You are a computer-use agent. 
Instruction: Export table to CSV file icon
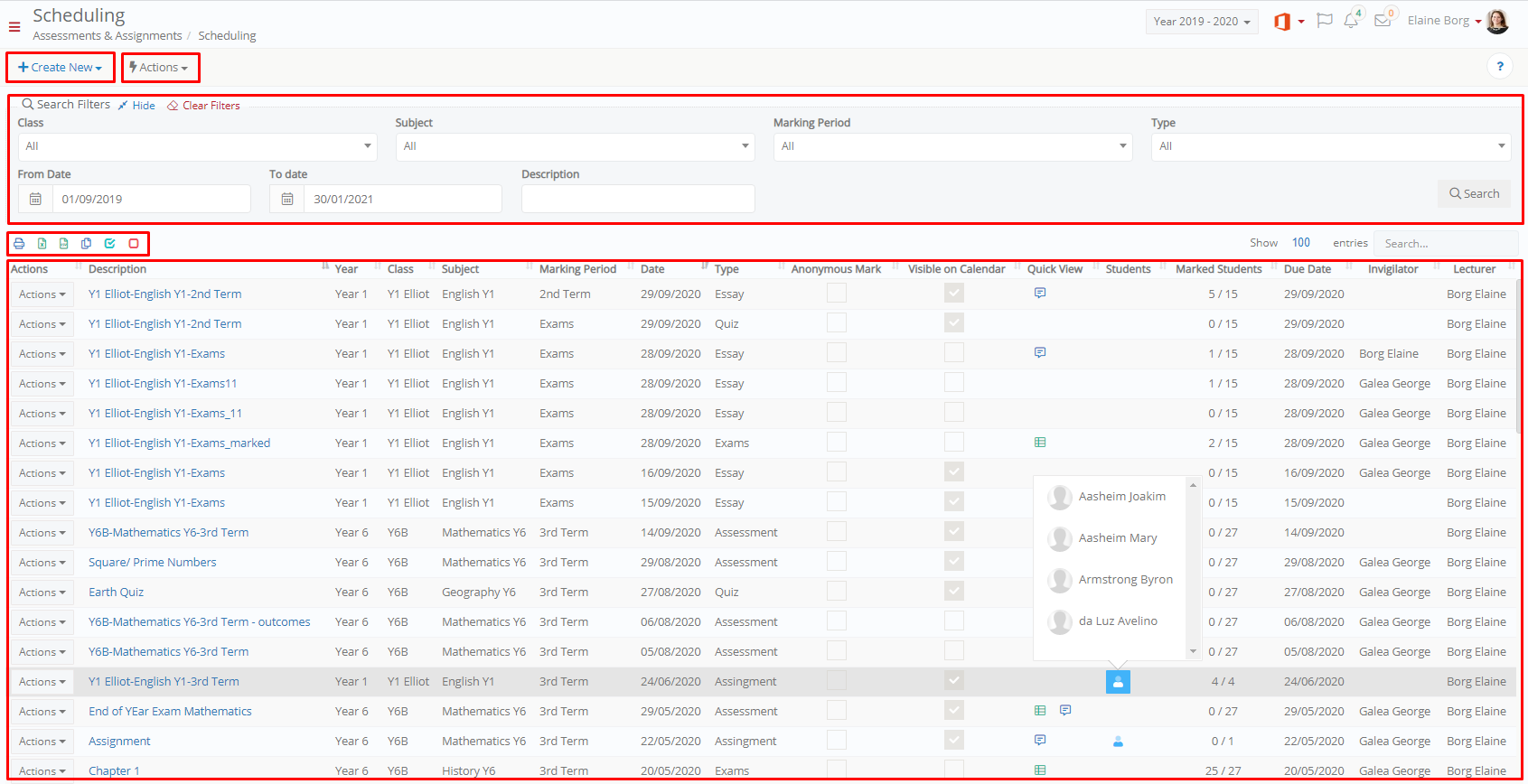64,244
